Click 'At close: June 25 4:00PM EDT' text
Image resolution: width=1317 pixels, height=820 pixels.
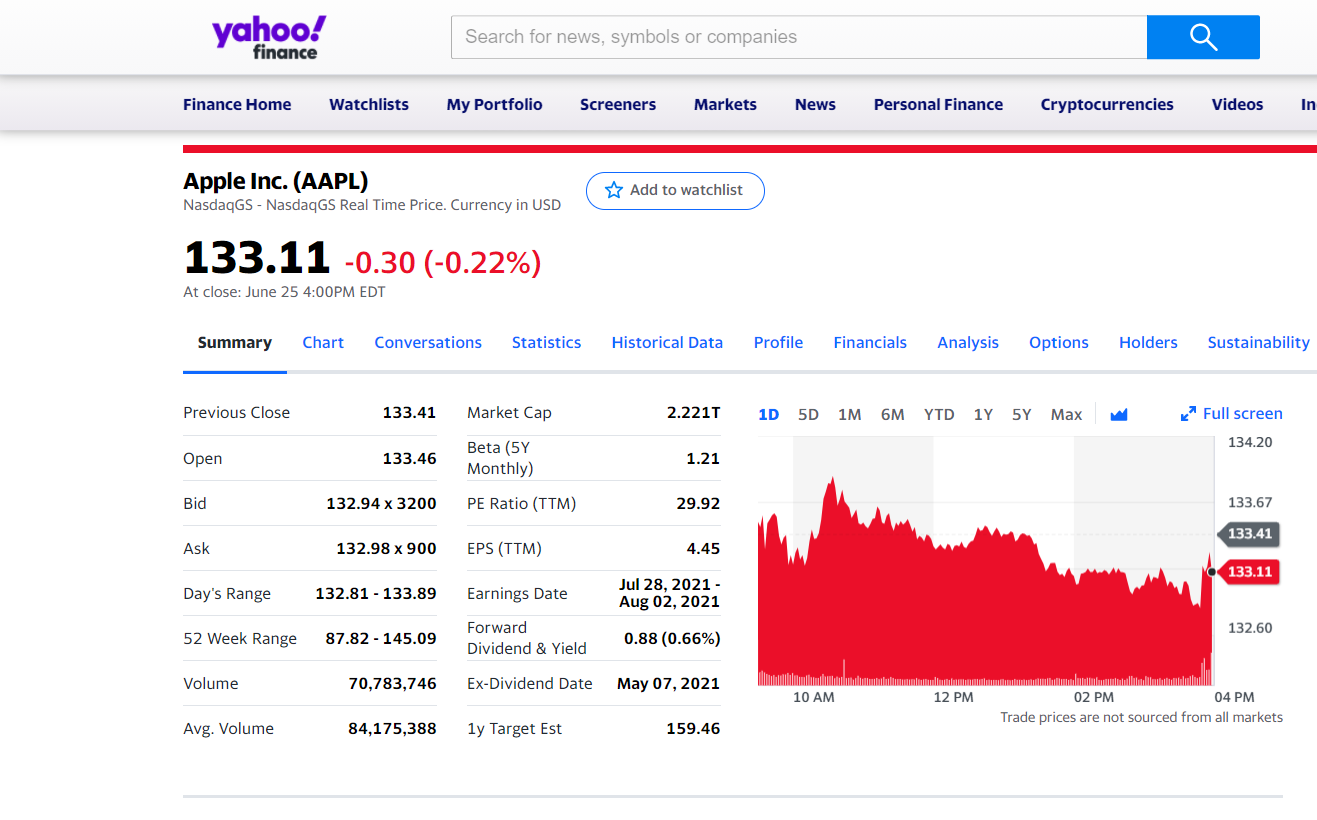click(284, 292)
